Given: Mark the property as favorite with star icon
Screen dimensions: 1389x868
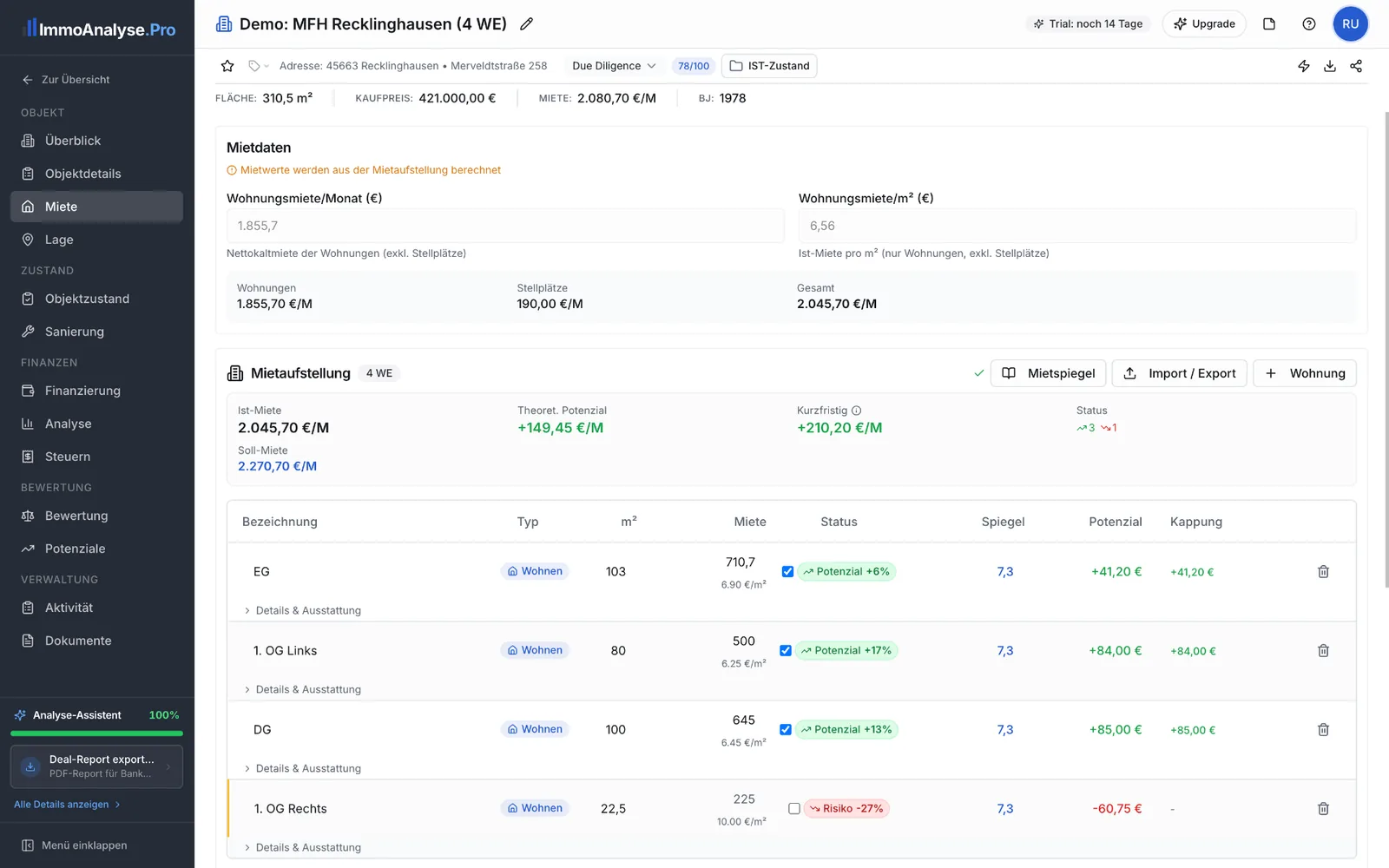Looking at the screenshot, I should 227,66.
